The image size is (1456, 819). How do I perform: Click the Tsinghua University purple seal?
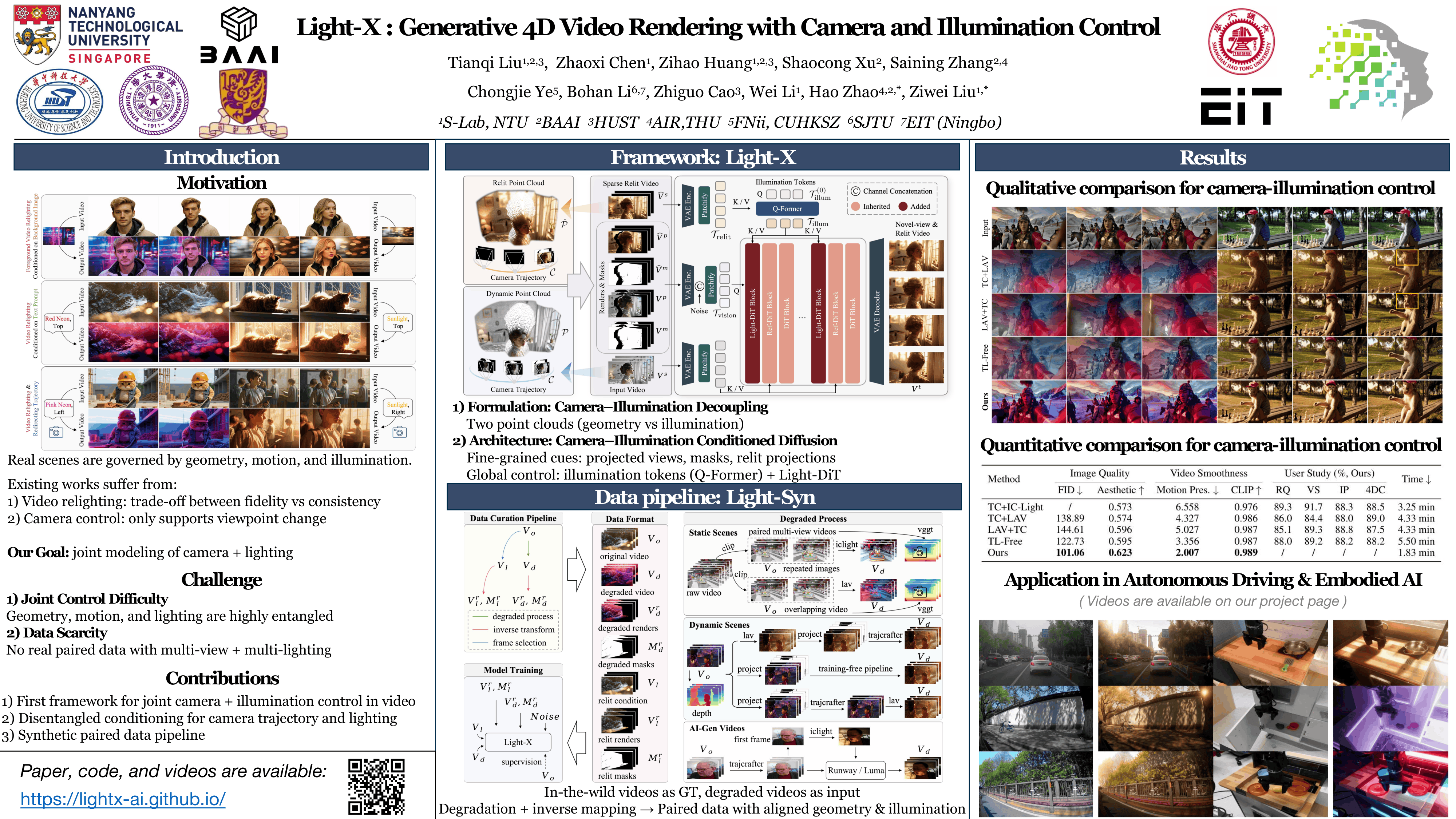coord(153,100)
